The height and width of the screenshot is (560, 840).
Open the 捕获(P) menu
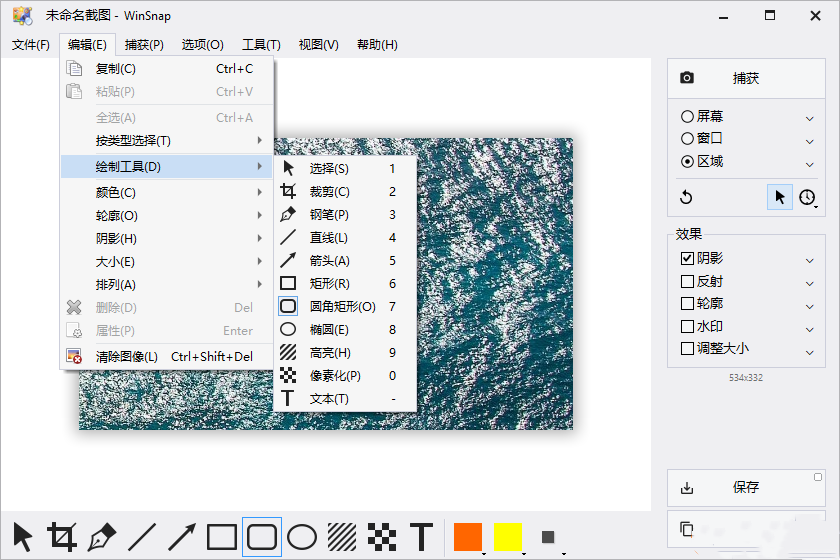click(144, 44)
